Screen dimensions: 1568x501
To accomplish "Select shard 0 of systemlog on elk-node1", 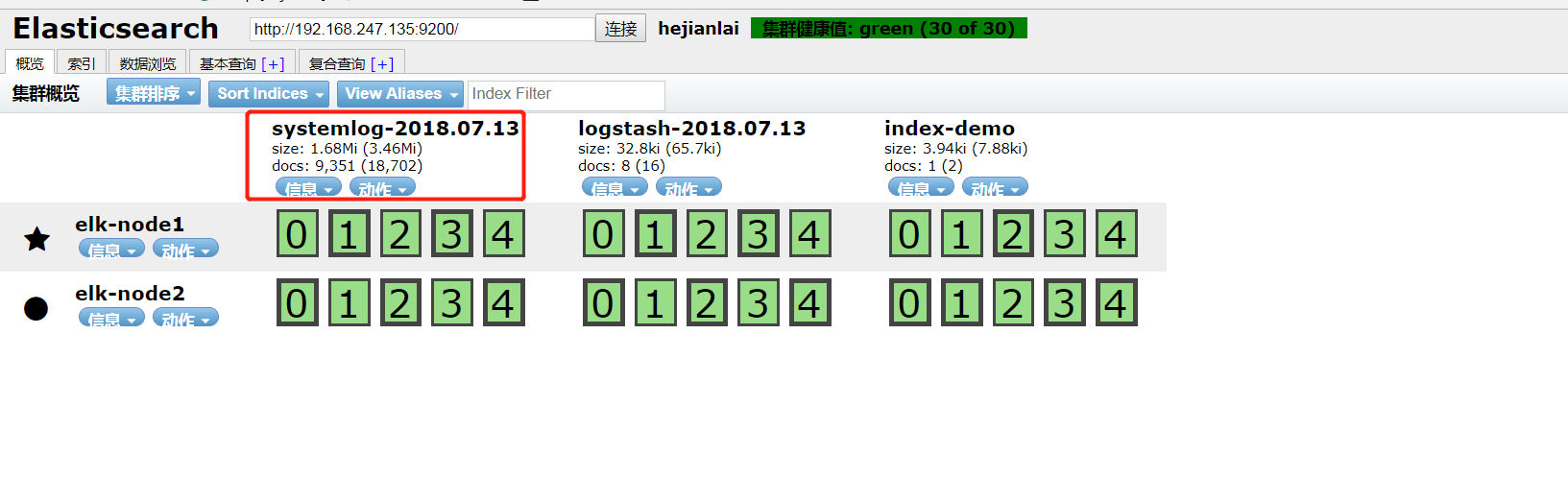I will click(x=297, y=234).
